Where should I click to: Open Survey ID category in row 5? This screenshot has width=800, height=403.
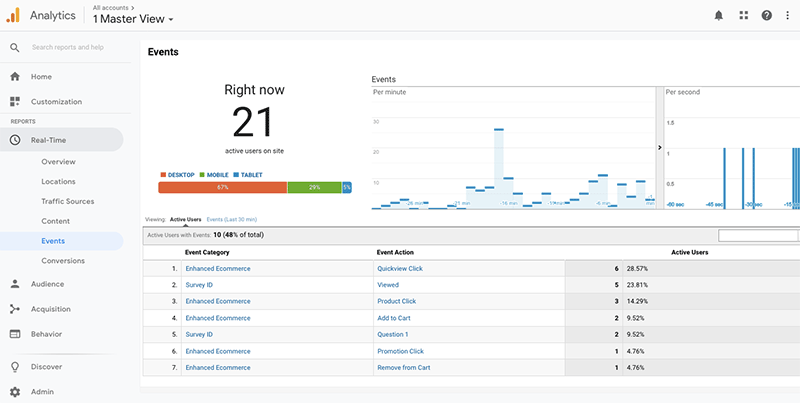click(199, 335)
